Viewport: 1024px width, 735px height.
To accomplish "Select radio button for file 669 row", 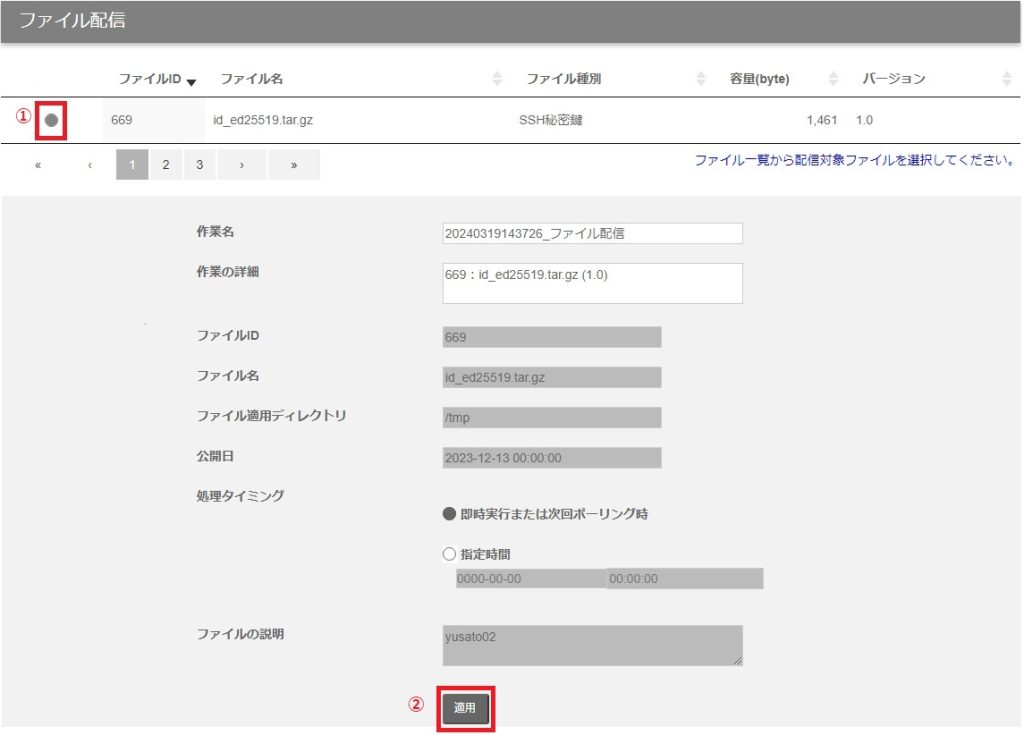I will [52, 120].
